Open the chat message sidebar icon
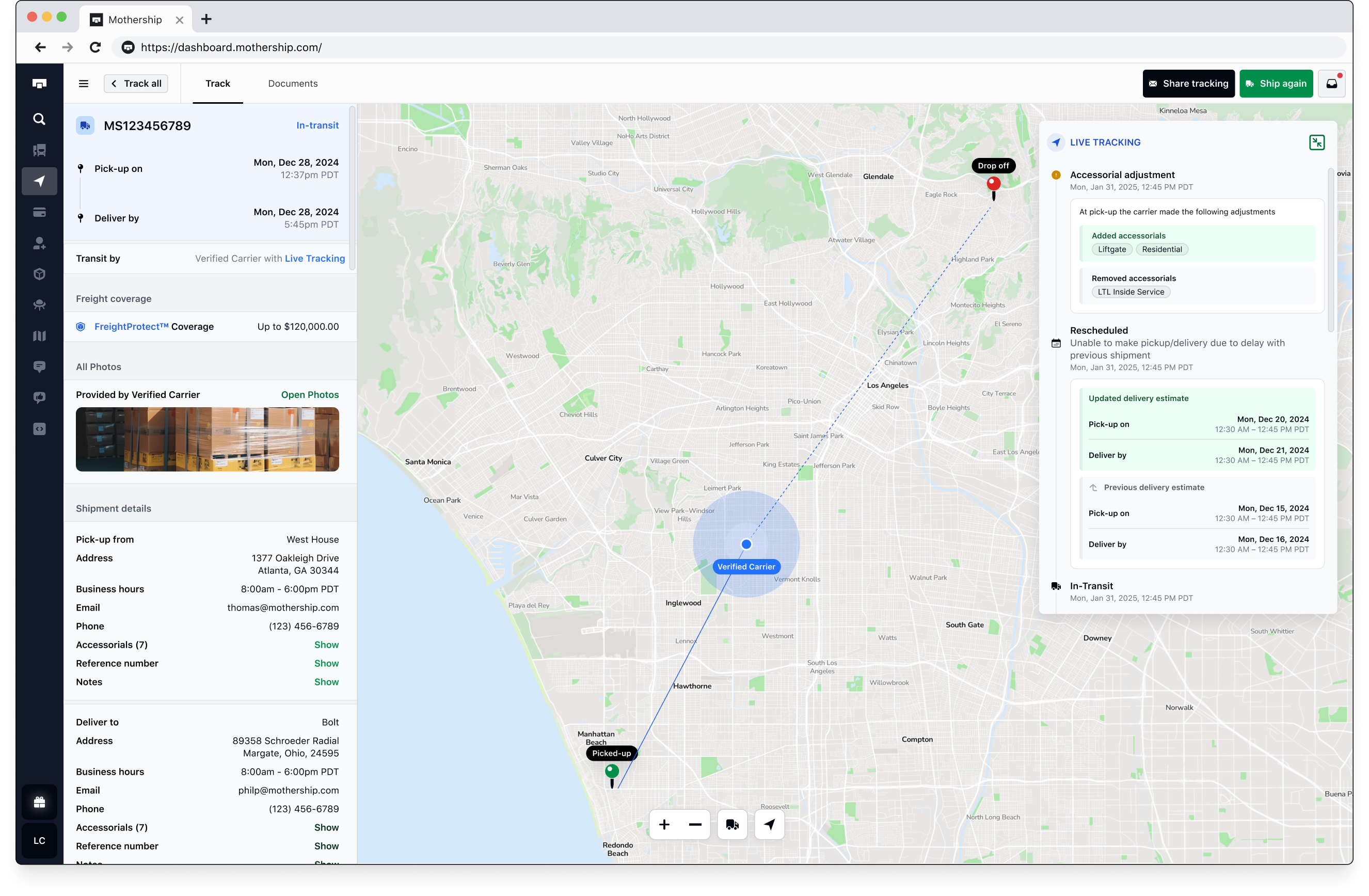This screenshot has width=1369, height=896. pos(39,367)
